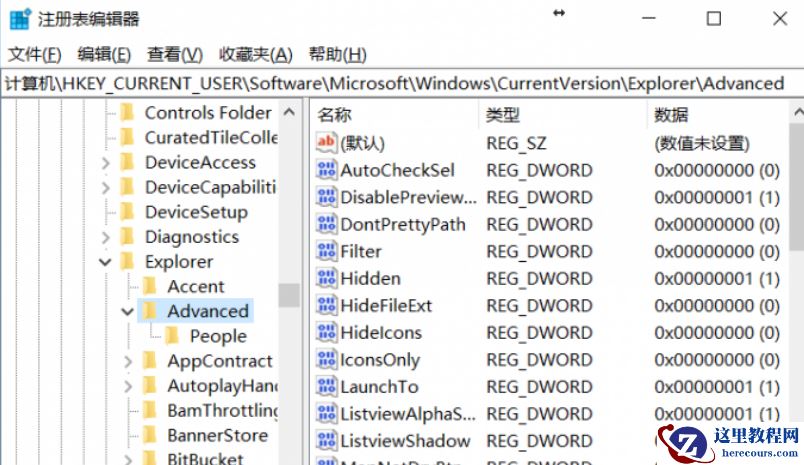Click the data (数值未设置) cell
Image resolution: width=804 pixels, height=465 pixels.
click(x=701, y=143)
